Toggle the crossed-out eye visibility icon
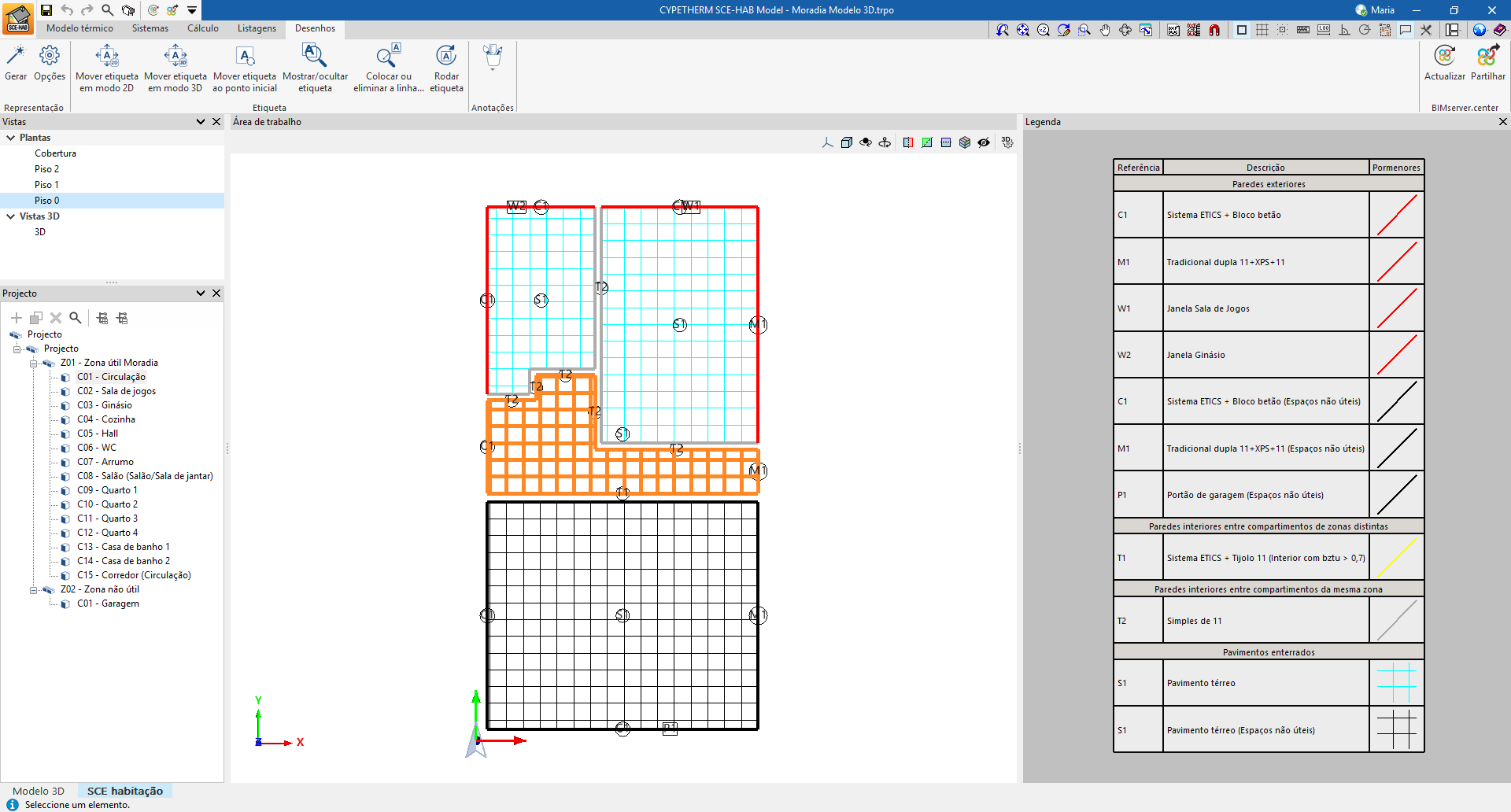 pos(984,142)
